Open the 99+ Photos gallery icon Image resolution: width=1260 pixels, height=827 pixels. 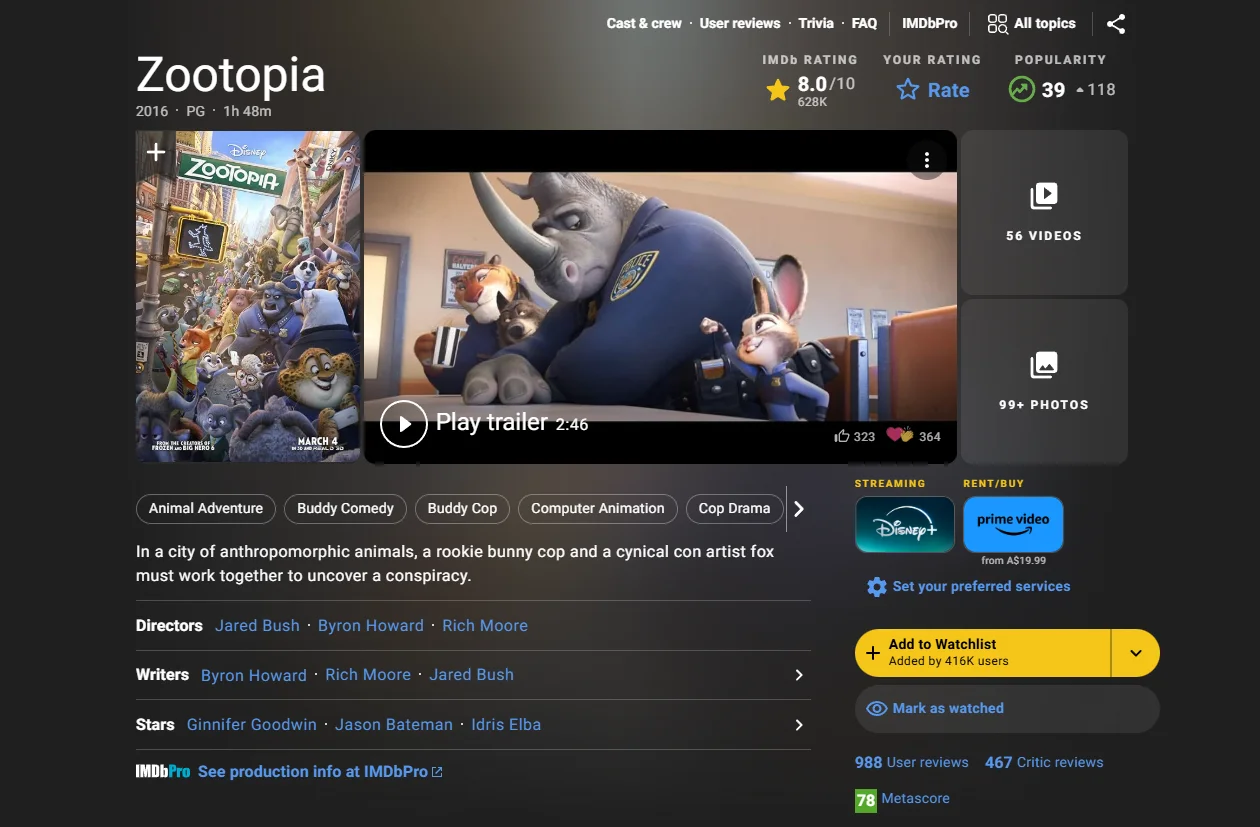tap(1044, 366)
